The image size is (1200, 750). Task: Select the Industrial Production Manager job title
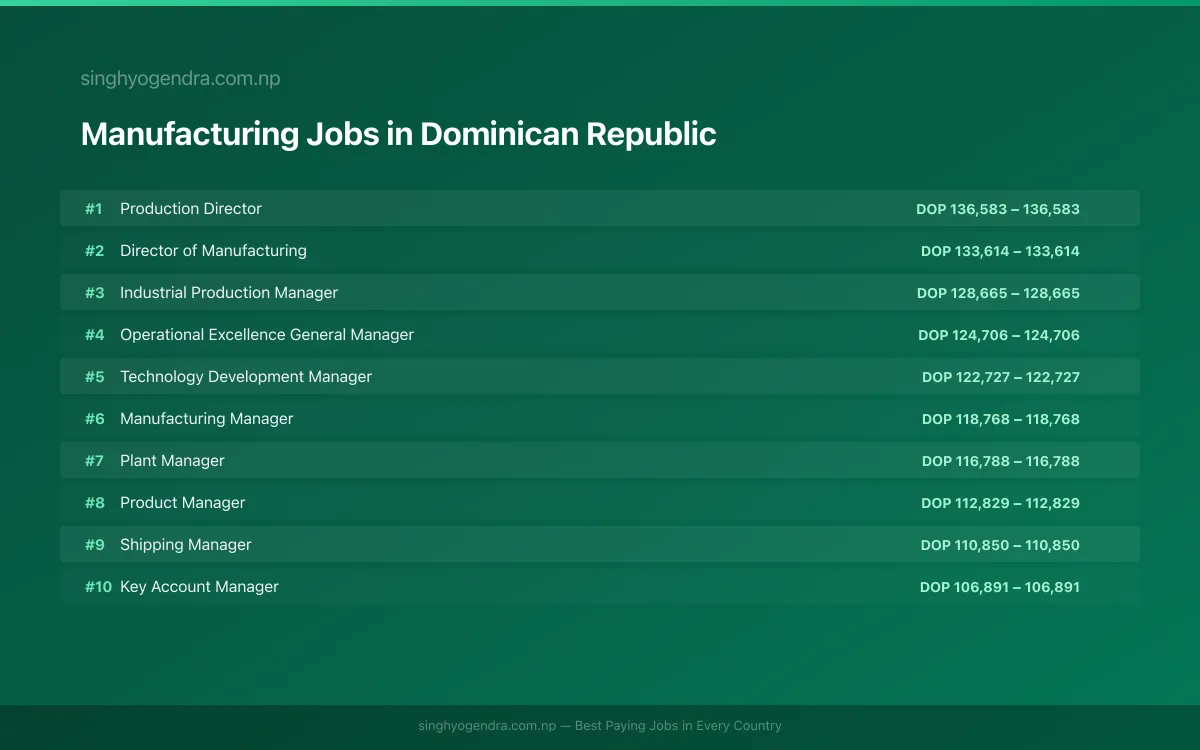point(229,293)
